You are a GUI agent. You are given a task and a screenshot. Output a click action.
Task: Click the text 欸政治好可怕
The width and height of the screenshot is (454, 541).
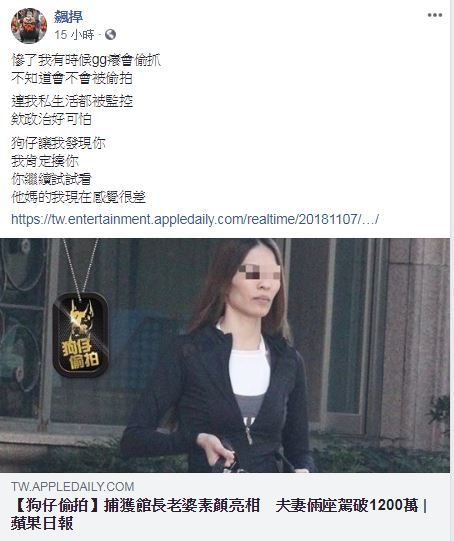click(x=51, y=119)
